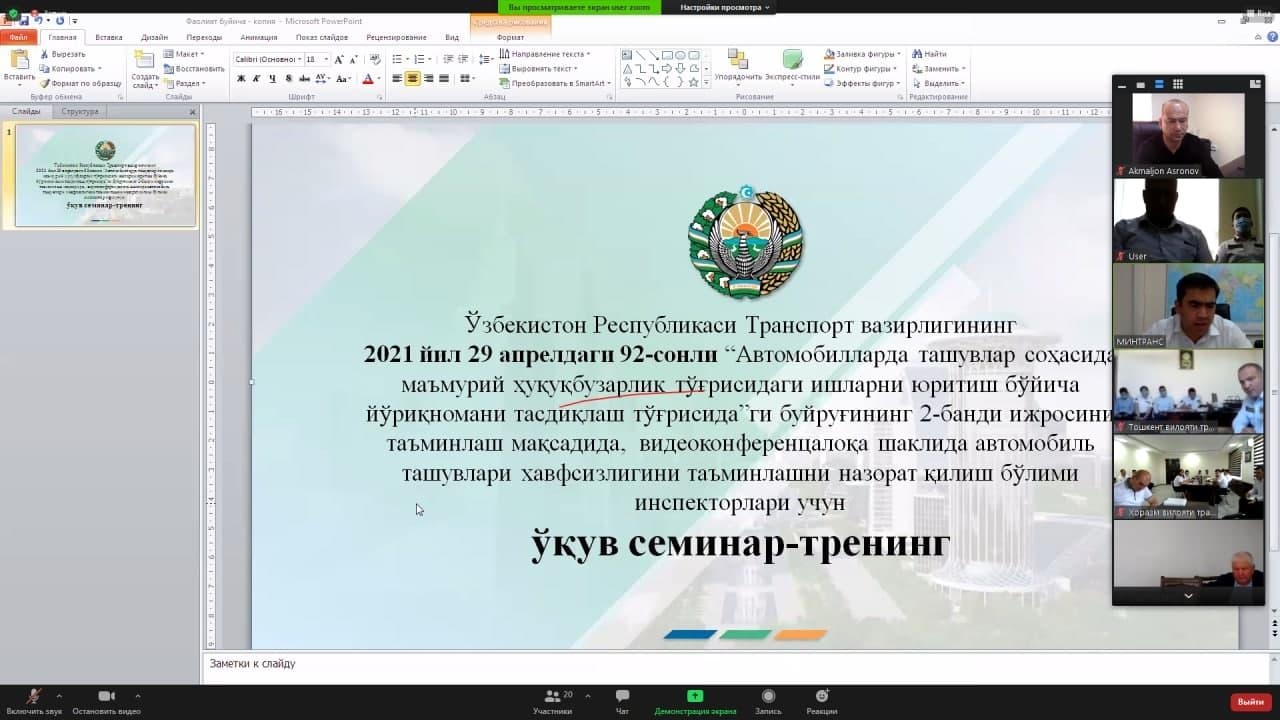Click the red font color swatch
Viewport: 1280px width, 720px height.
coord(367,79)
